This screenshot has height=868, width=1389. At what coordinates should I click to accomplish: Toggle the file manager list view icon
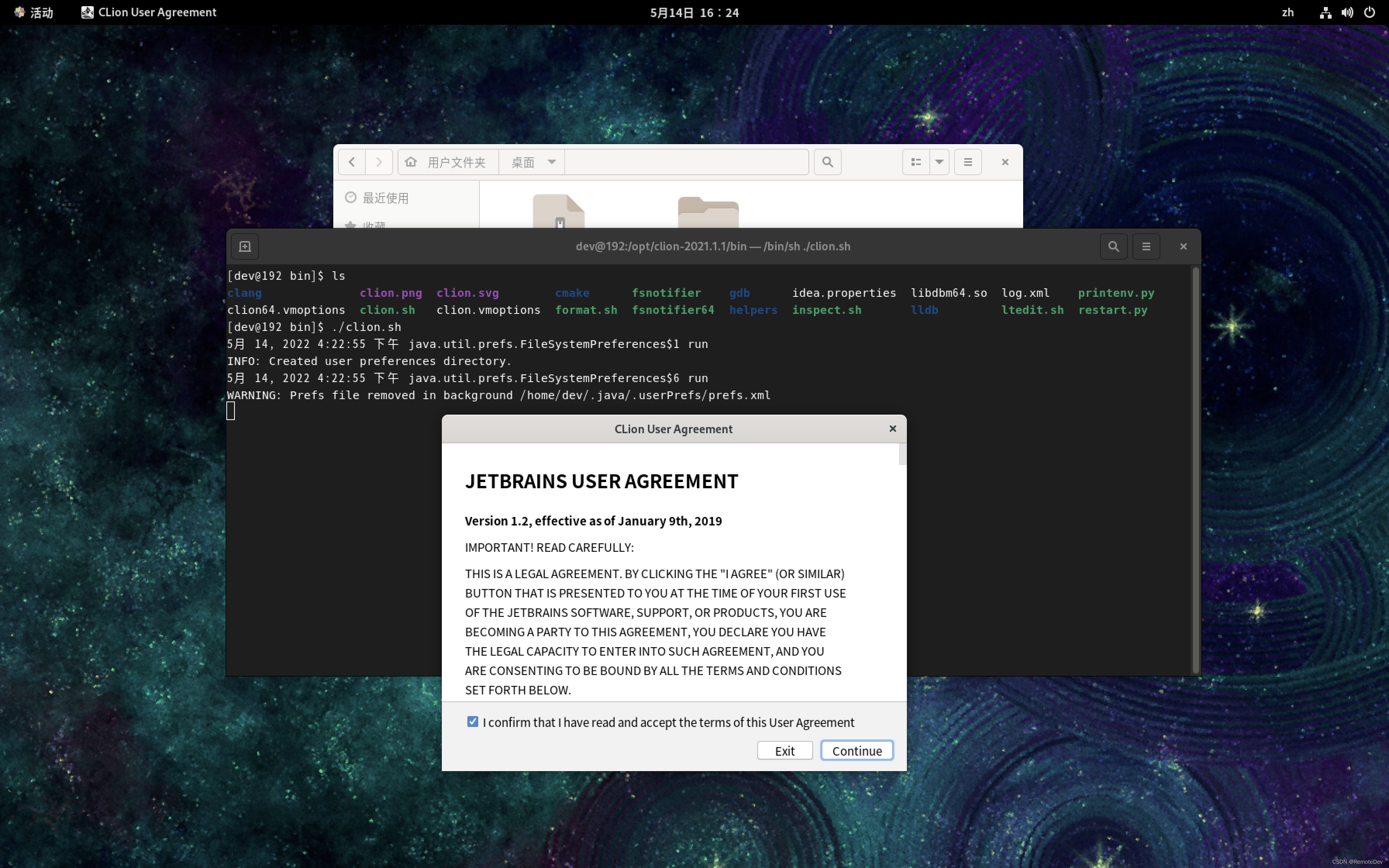click(x=916, y=162)
